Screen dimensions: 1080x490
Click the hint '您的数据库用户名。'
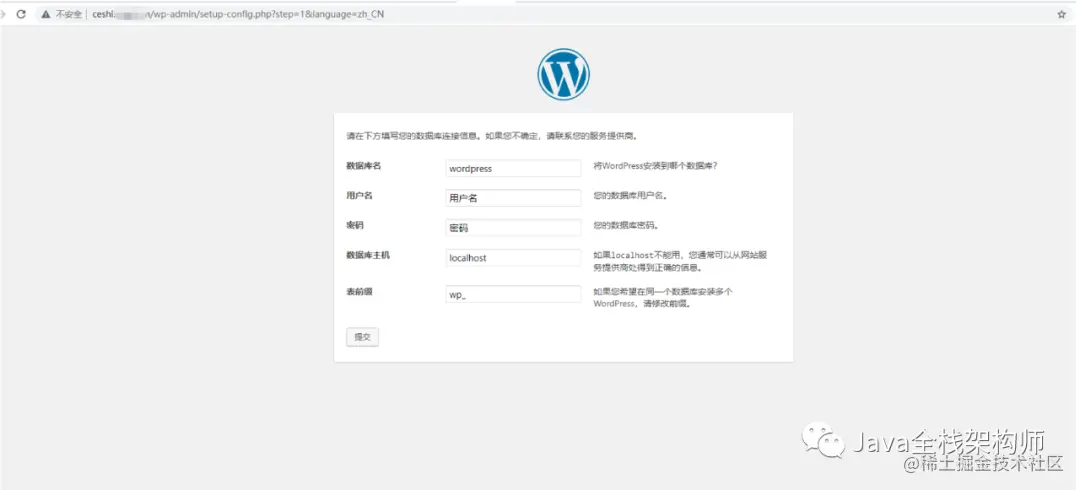pos(630,196)
